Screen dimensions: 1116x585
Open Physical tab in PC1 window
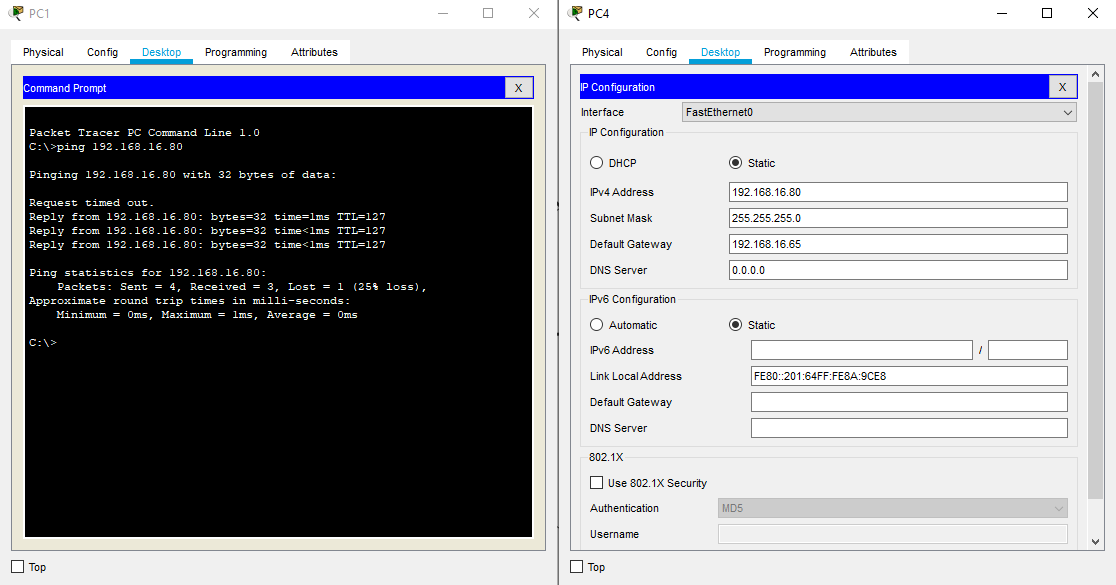pos(43,52)
